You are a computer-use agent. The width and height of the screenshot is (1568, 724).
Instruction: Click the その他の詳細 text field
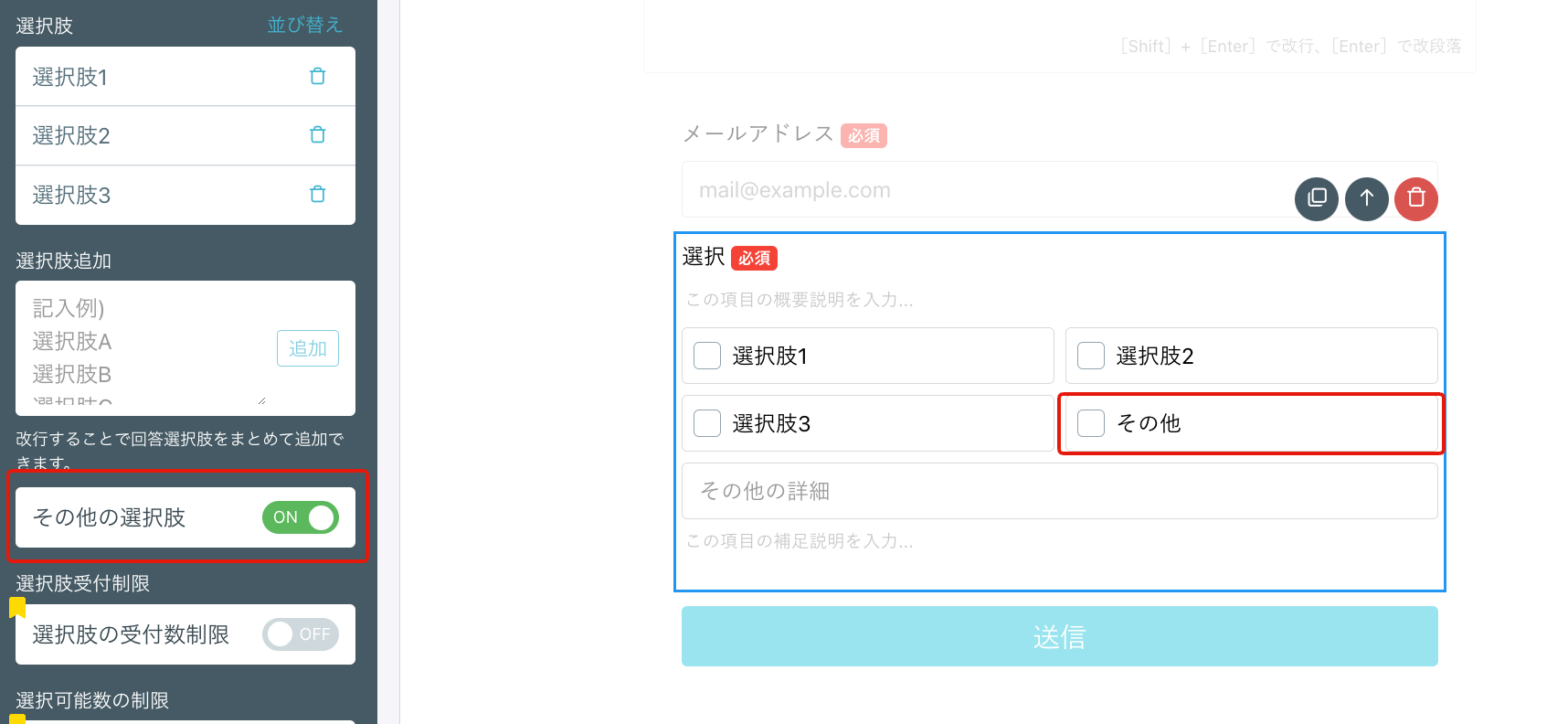click(1060, 491)
